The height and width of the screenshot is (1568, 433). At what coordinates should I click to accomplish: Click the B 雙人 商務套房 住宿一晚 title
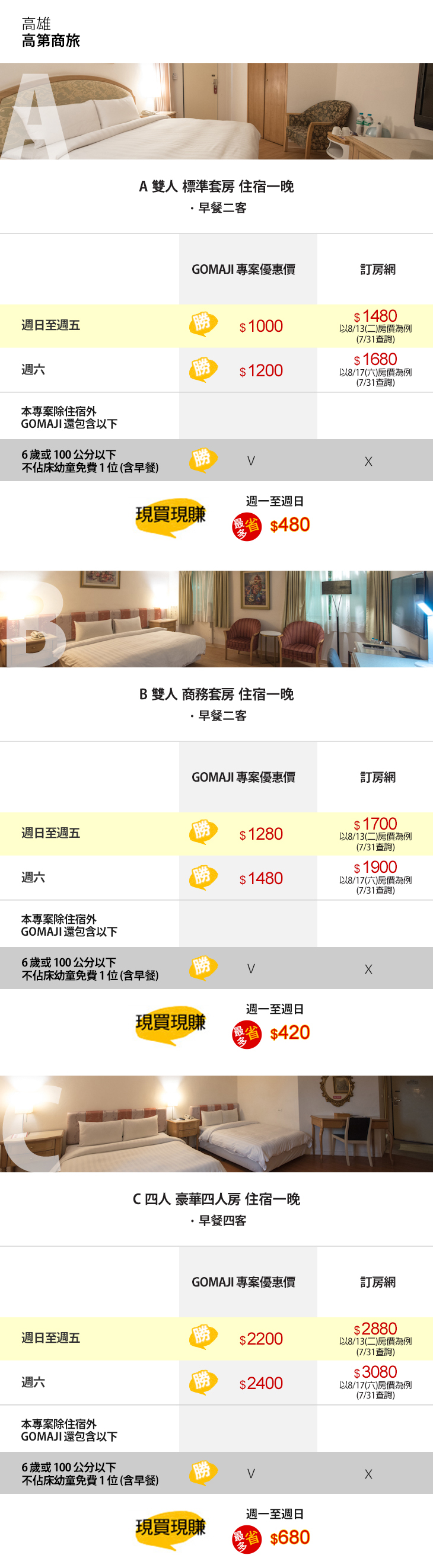(216, 694)
